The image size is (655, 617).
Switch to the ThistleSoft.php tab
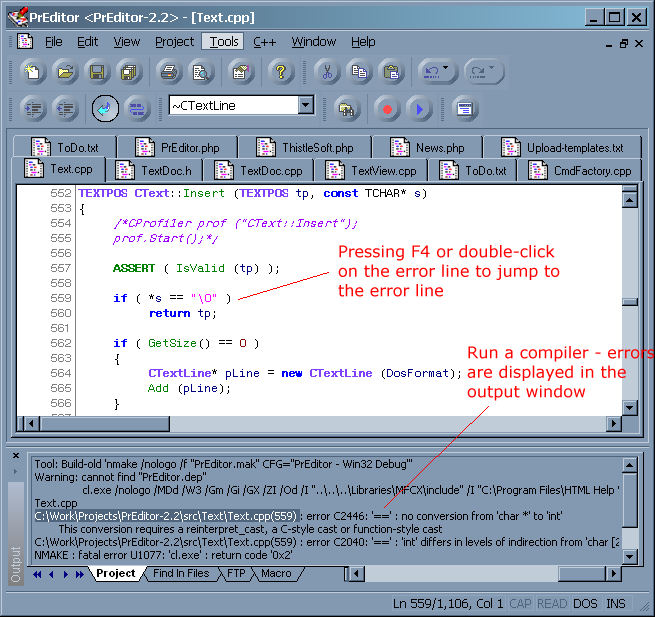(x=305, y=147)
